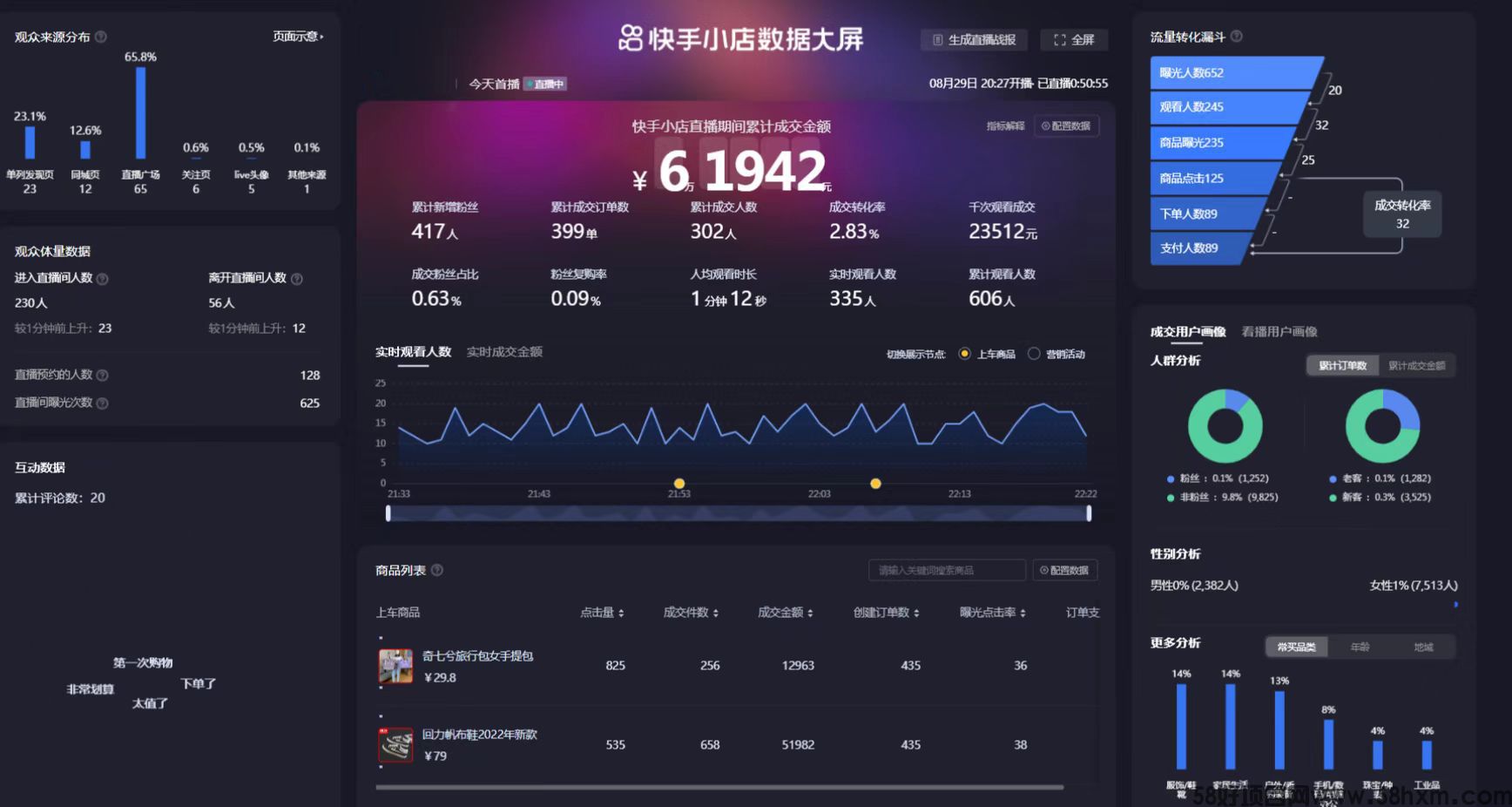The width and height of the screenshot is (1512, 807).
Task: Click the 千次观看成交 23512元 metric
Action: (x=1003, y=221)
